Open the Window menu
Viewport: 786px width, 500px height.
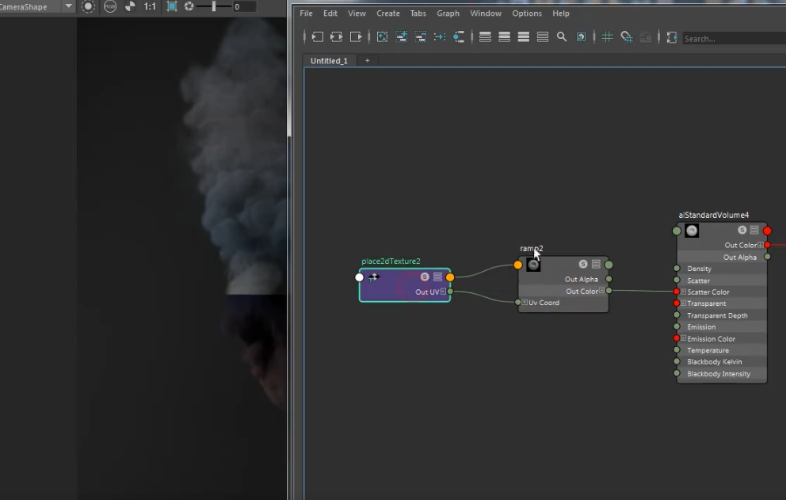[486, 14]
